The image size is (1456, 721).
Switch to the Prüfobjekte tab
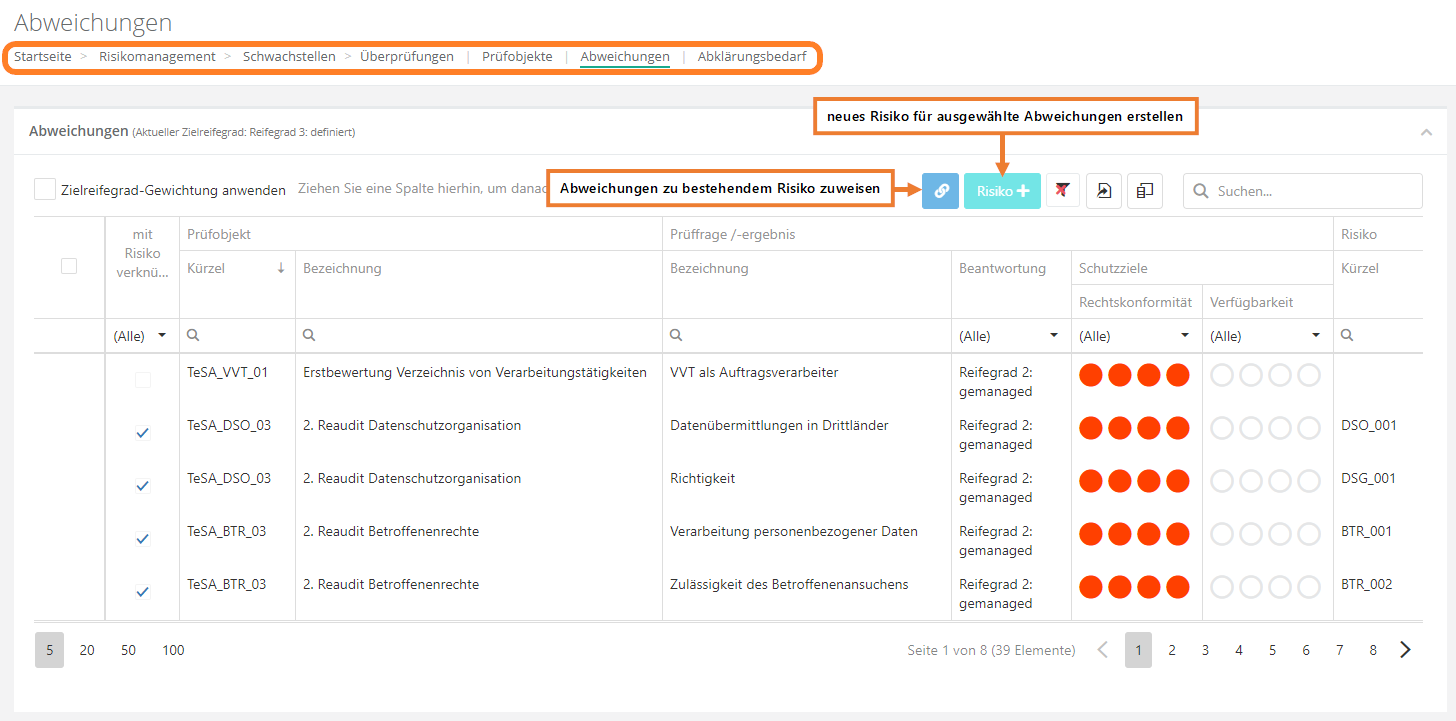(517, 57)
